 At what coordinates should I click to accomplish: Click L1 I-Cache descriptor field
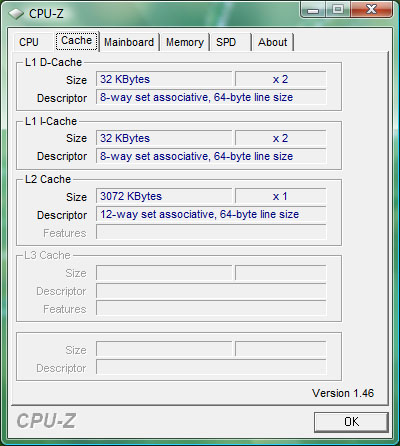(x=211, y=156)
